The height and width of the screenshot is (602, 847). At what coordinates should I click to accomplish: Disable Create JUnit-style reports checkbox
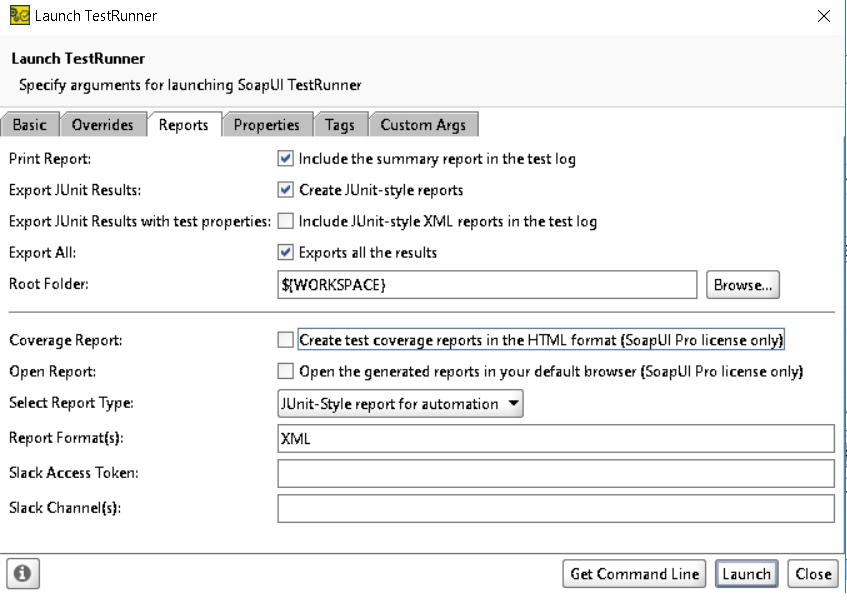tap(286, 190)
